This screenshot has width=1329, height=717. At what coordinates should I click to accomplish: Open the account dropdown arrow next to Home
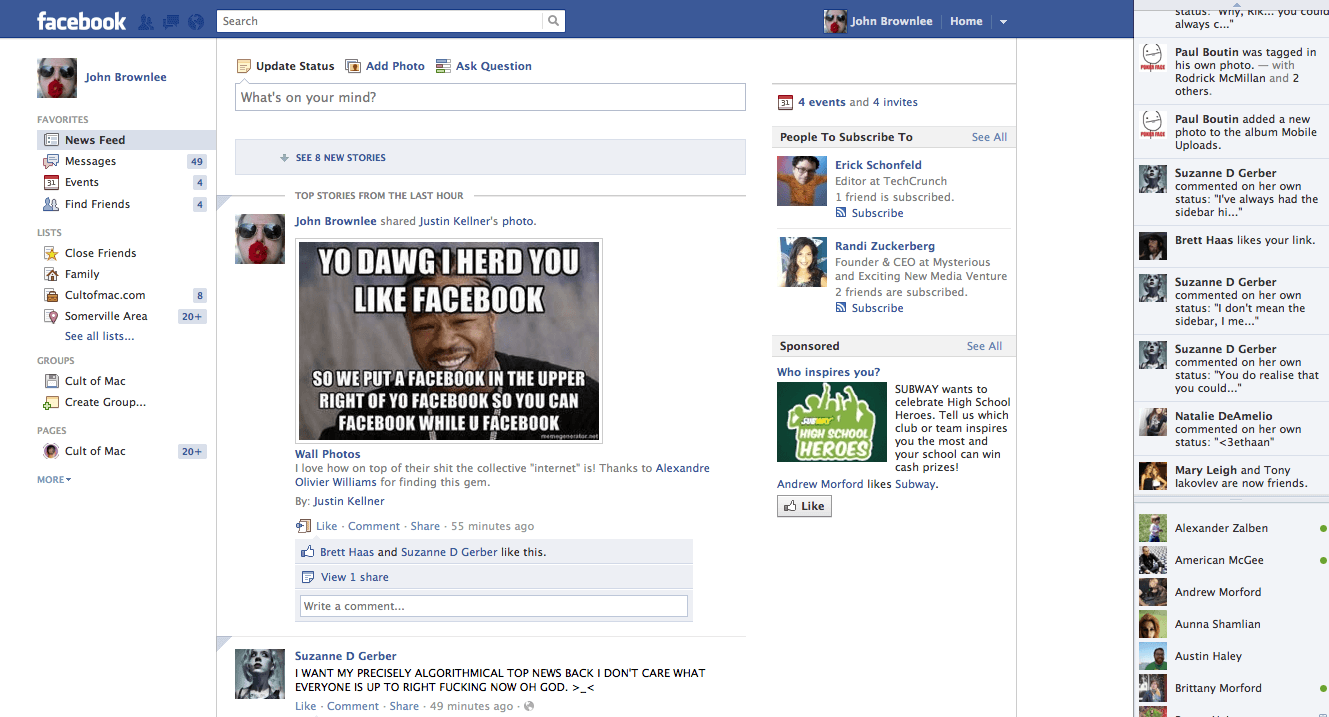pos(1003,22)
